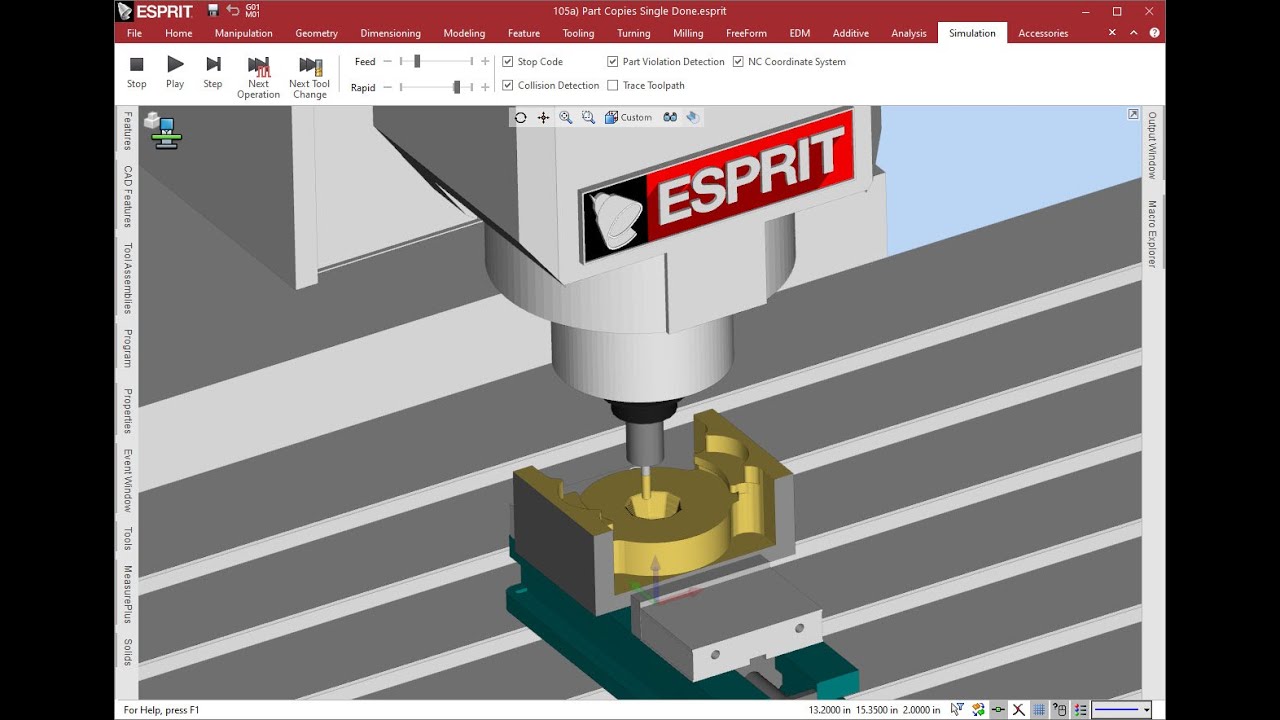Select the Rotate view tool

(x=521, y=117)
